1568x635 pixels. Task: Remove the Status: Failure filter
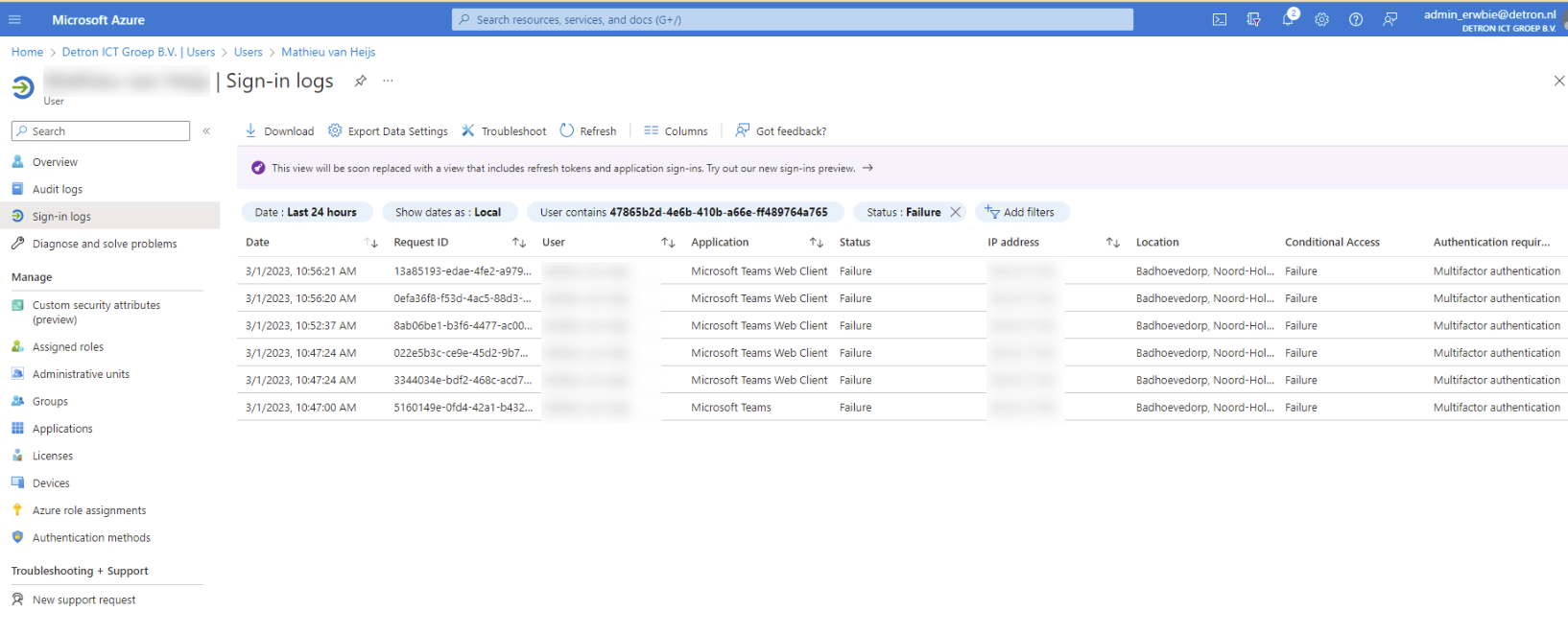coord(955,212)
